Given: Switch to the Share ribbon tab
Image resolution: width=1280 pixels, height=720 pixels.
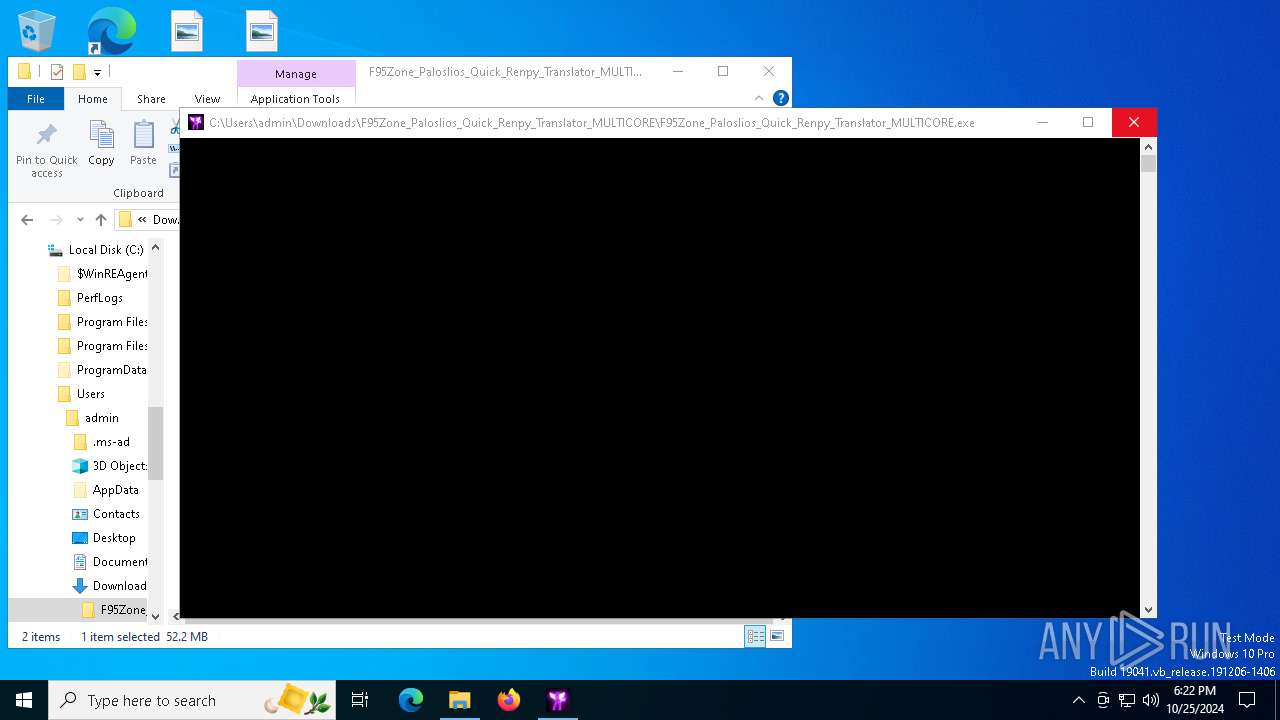Looking at the screenshot, I should (x=151, y=99).
